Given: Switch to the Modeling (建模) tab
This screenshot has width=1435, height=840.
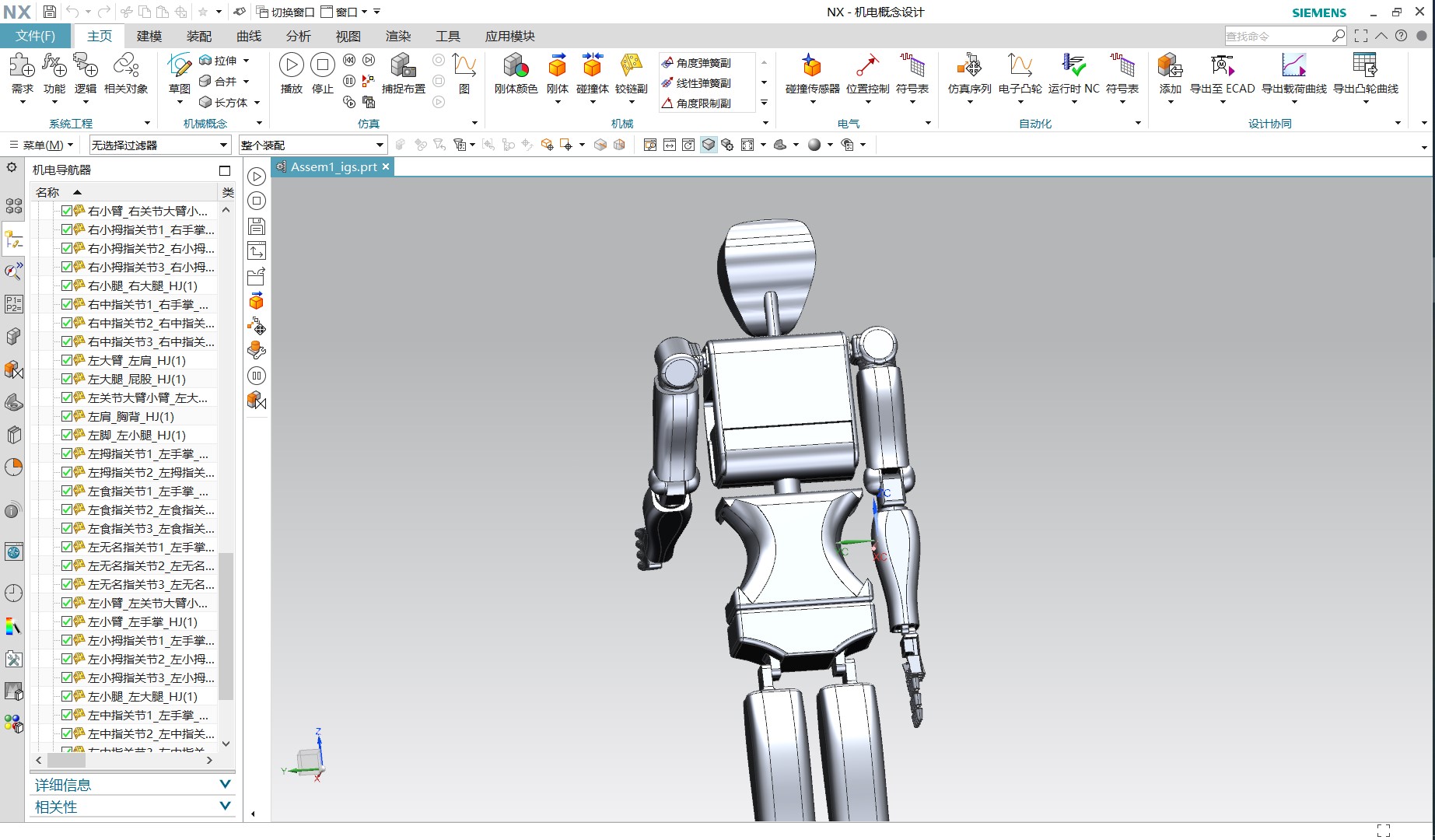Looking at the screenshot, I should point(149,36).
